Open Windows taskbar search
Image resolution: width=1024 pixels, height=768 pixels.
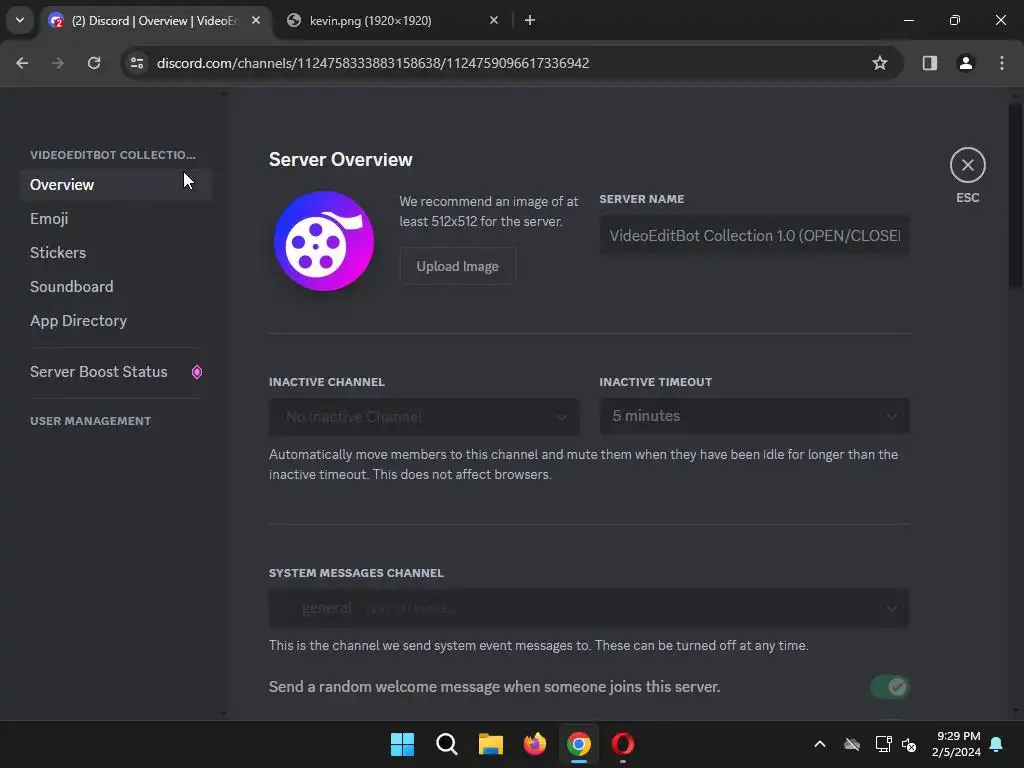pos(447,744)
